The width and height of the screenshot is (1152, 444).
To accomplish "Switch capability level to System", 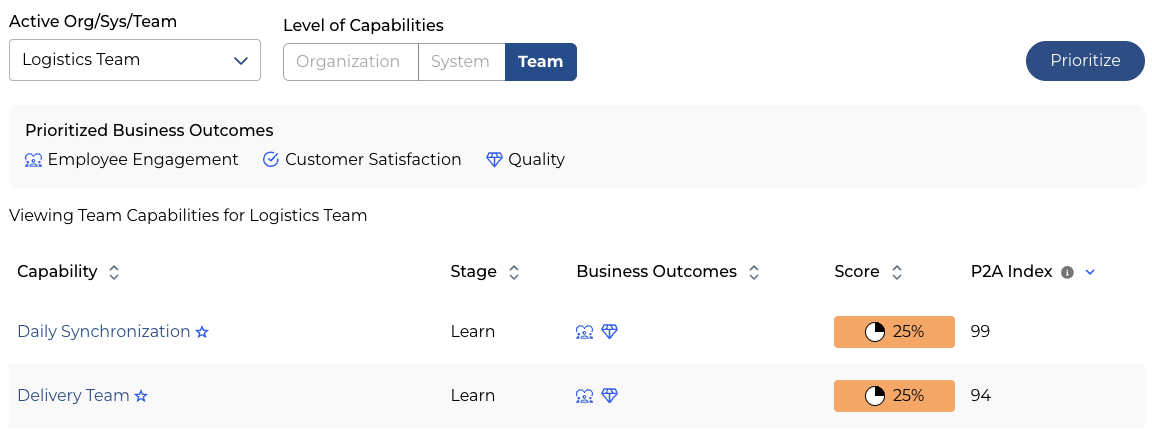I will [460, 61].
